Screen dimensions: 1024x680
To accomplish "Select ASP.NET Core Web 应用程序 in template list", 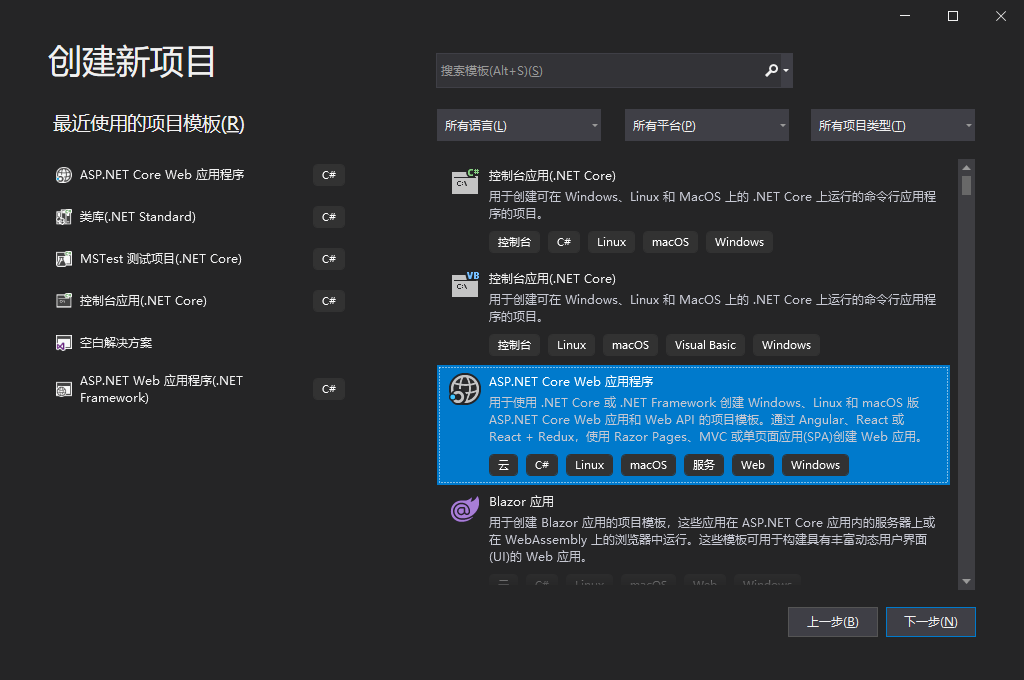I will [x=693, y=425].
